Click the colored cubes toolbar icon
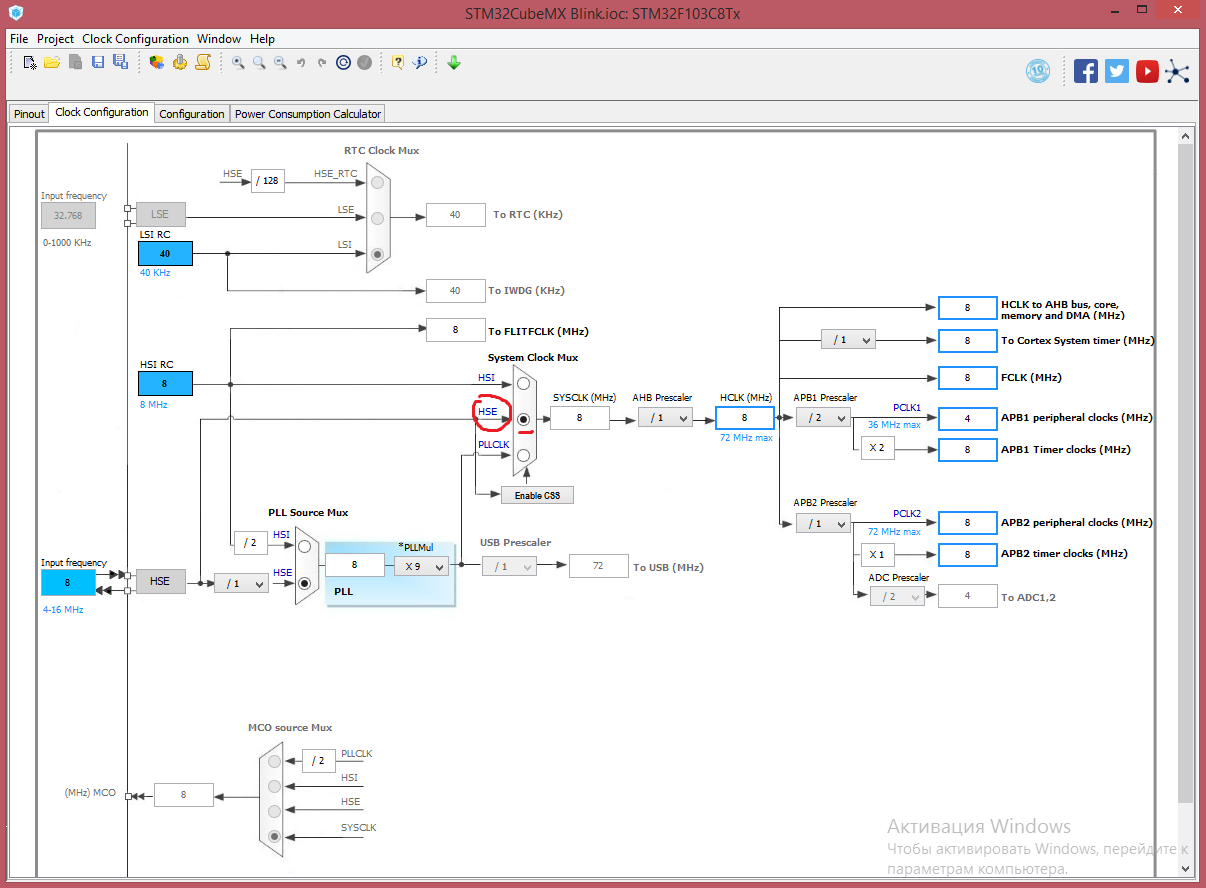Screen dimensions: 1206x888 [x=157, y=62]
